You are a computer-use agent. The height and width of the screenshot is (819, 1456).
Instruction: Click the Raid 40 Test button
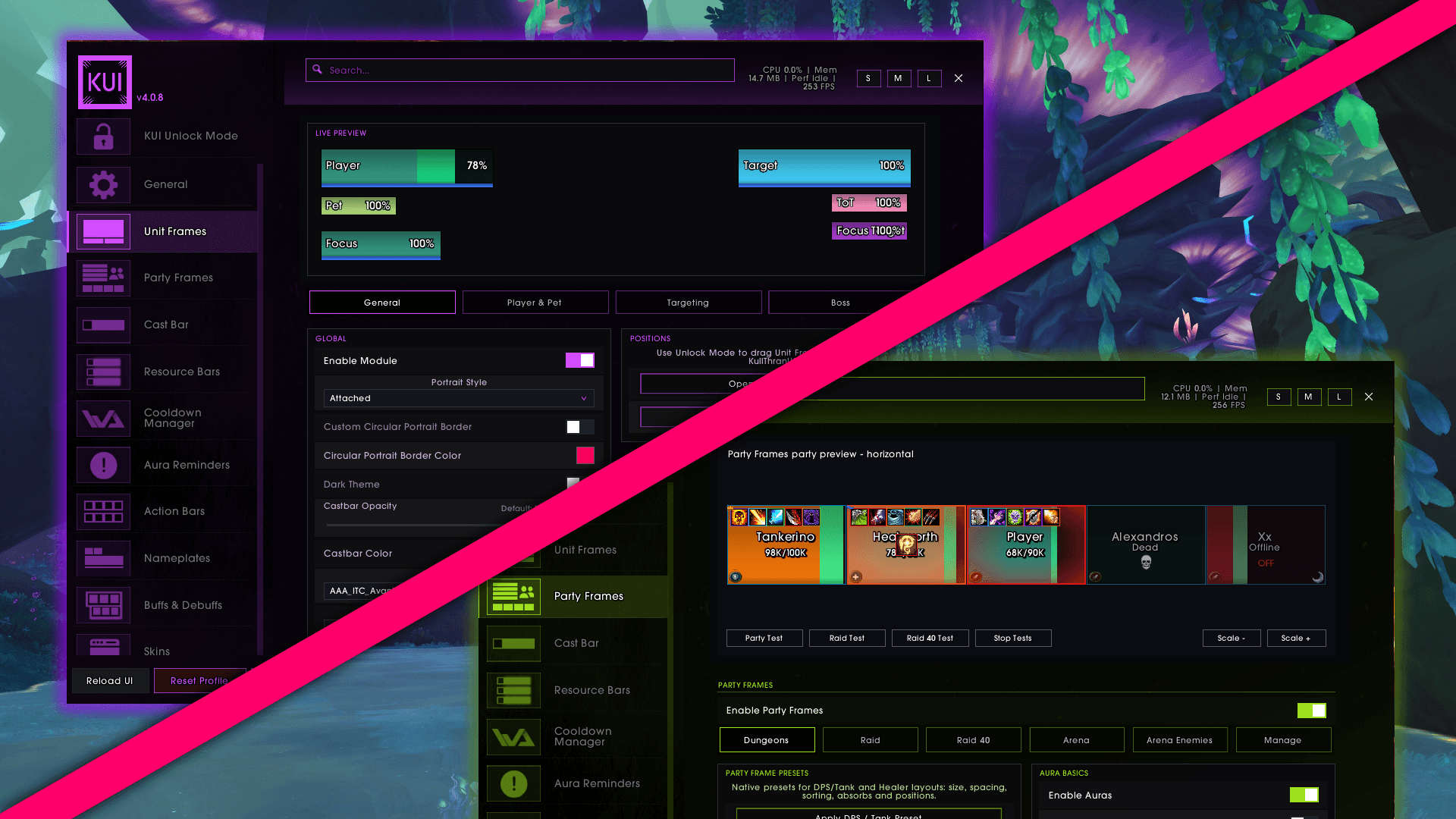point(930,639)
